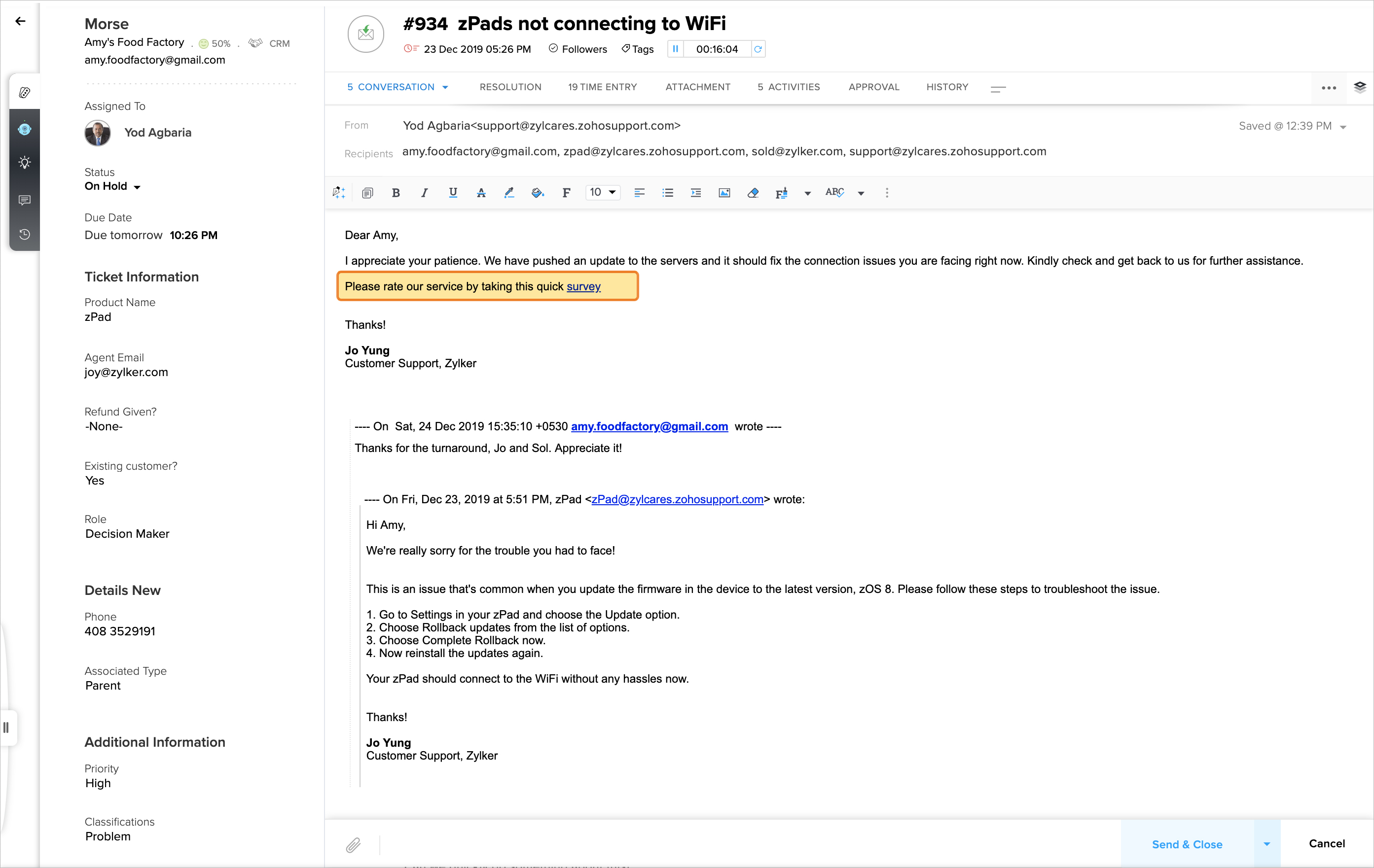Click the Cancel button
The image size is (1374, 868).
point(1327,843)
